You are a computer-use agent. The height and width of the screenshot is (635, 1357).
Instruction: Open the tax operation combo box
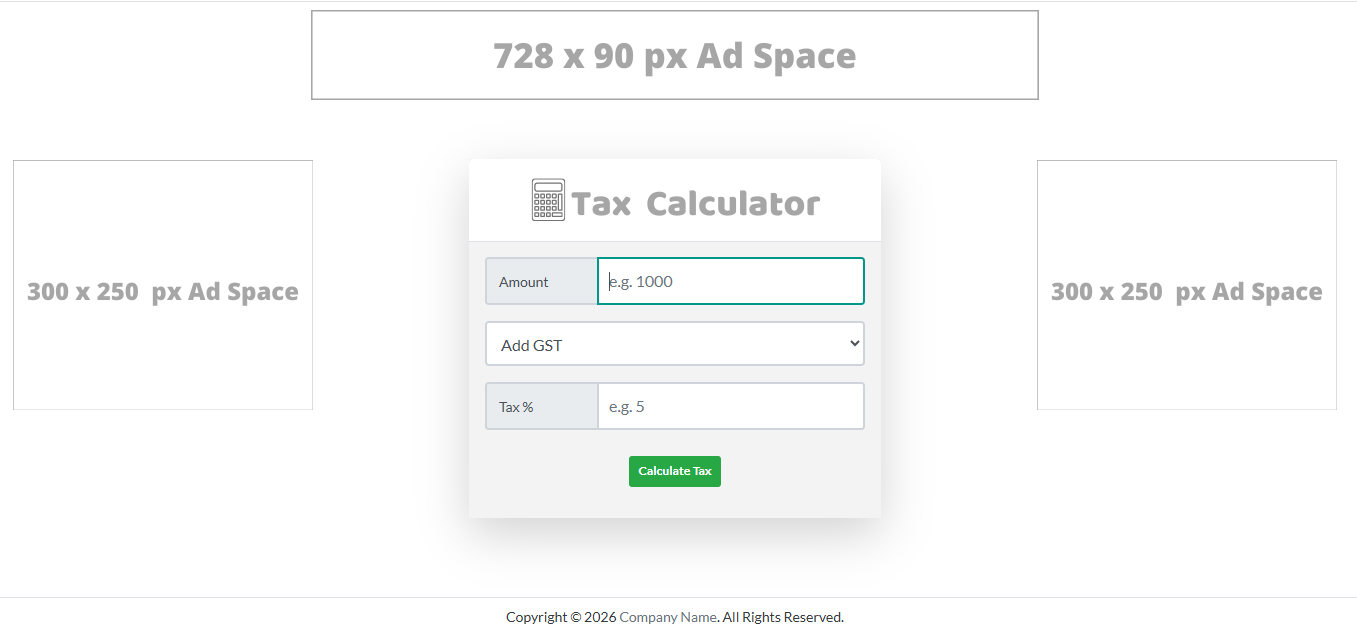674,343
